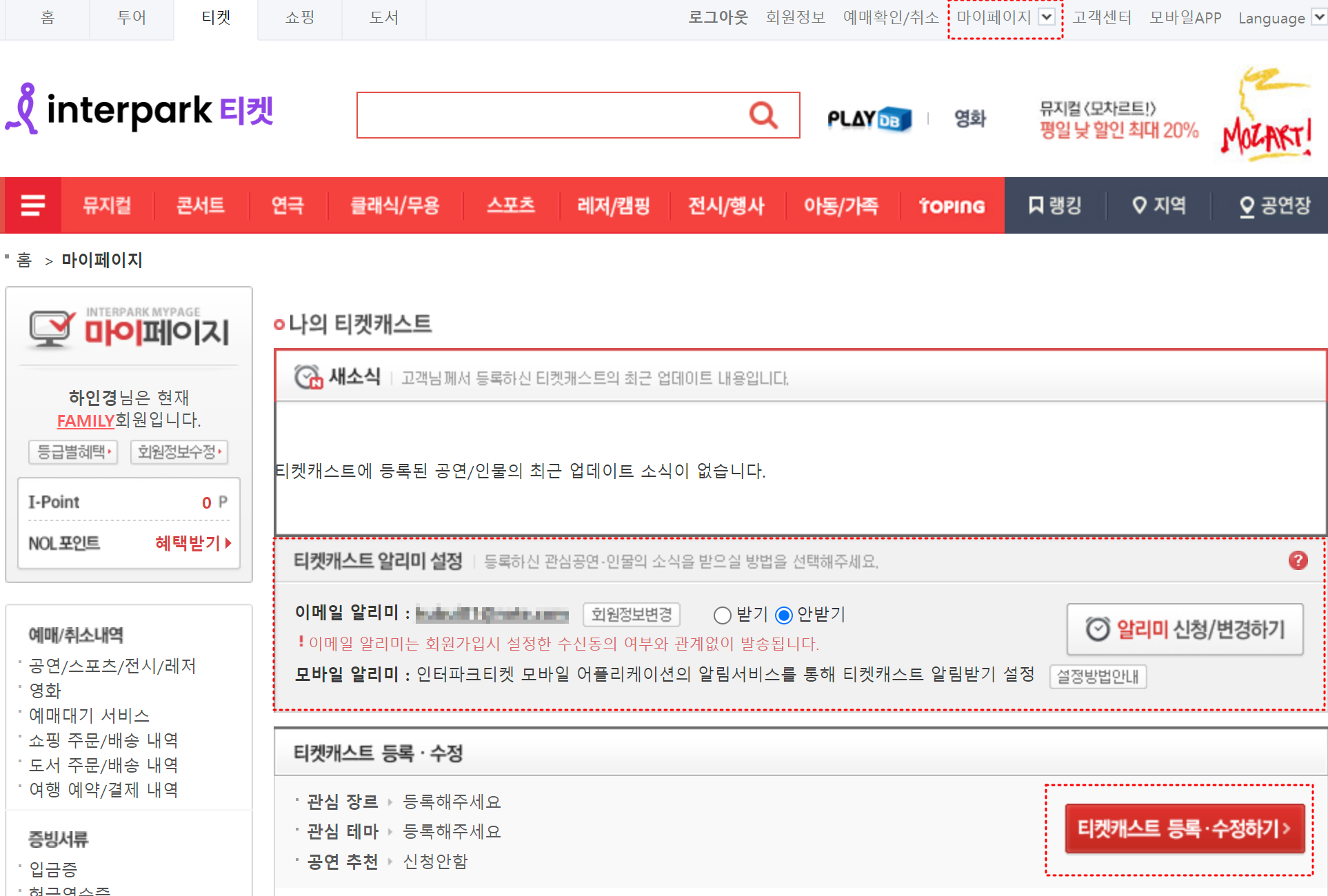The width and height of the screenshot is (1328, 896).
Task: Click the 티켓캐스트 등록·수정하기 button
Action: pyautogui.click(x=1183, y=829)
